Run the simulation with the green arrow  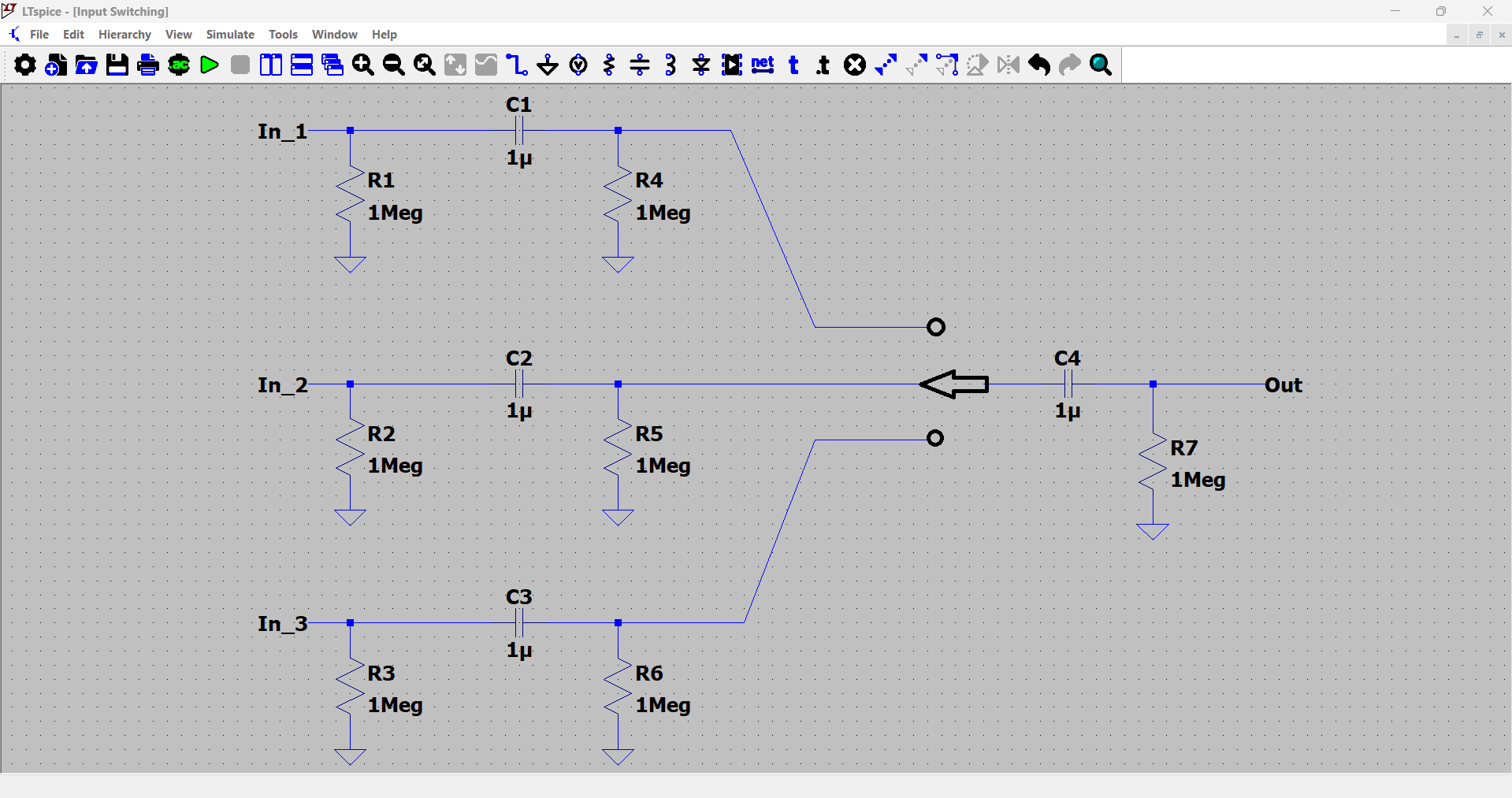pyautogui.click(x=210, y=65)
